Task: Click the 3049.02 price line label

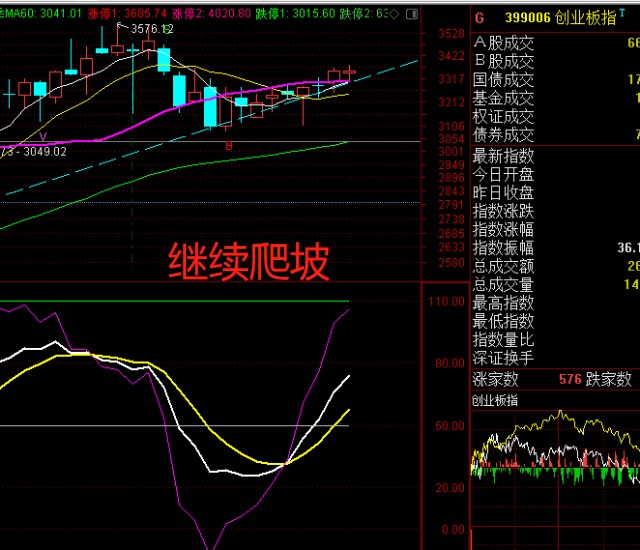Action: tap(40, 151)
